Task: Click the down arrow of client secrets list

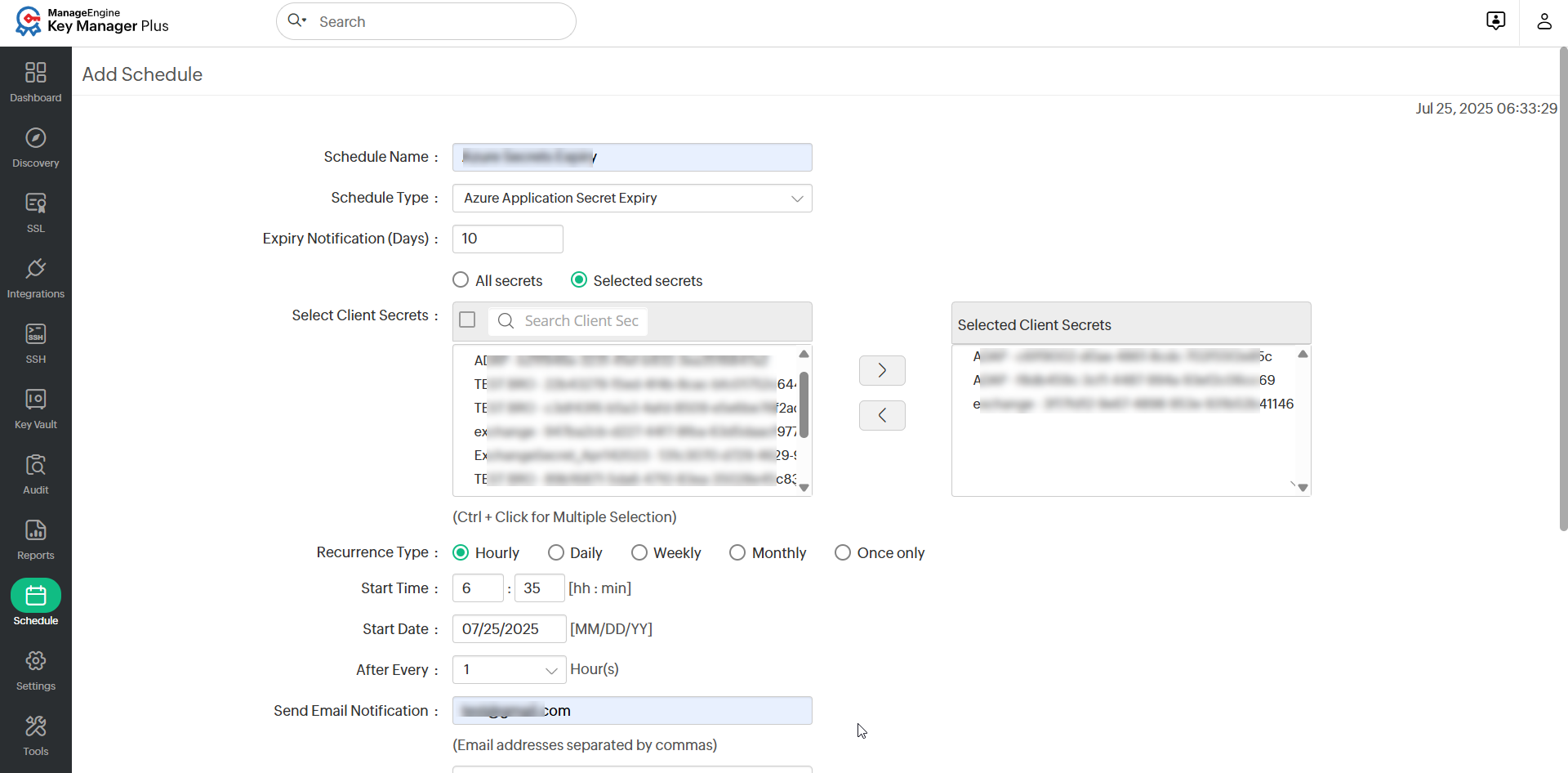Action: 804,488
